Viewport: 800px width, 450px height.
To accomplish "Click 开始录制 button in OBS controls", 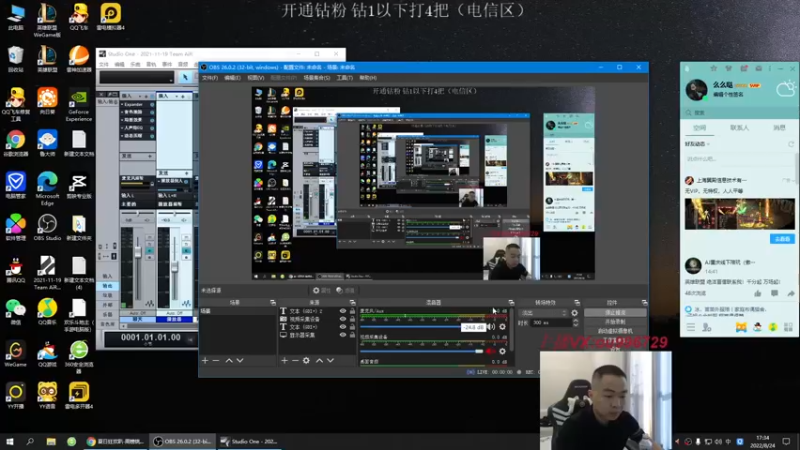I will [x=615, y=322].
